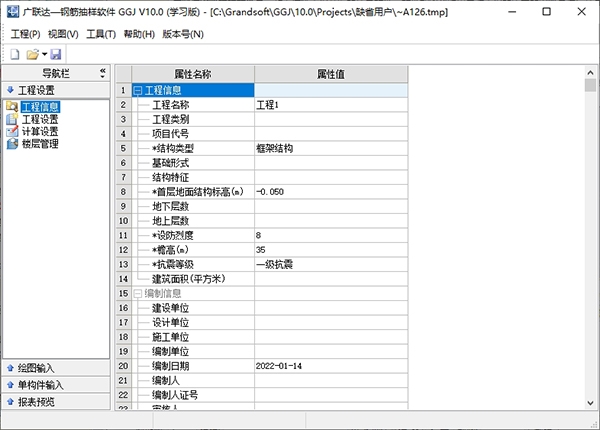
Task: Select 工程设置 item icon in navigation list
Action: (12, 119)
